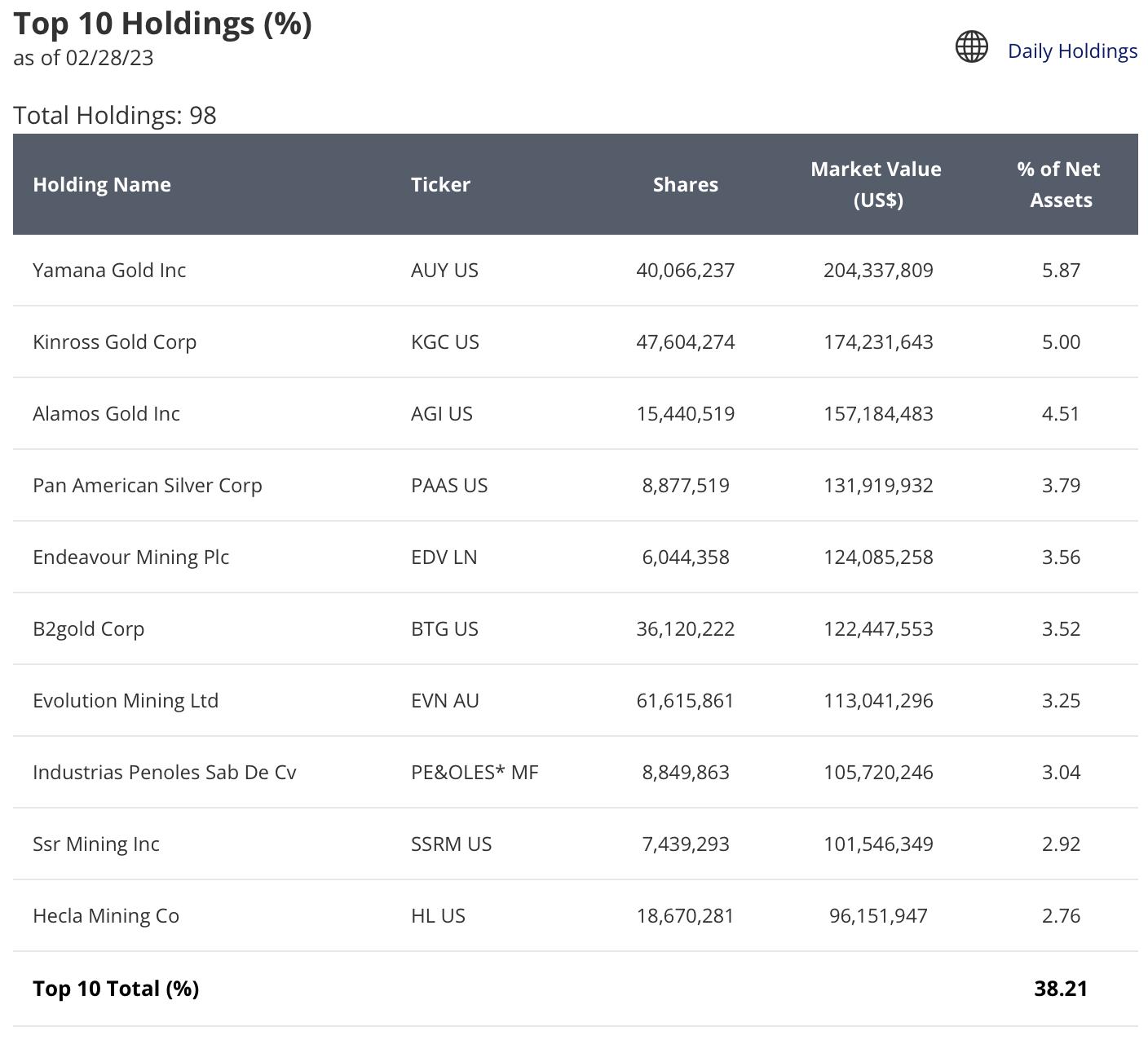Click the SSRM US ticker cell
1148x1040 pixels.
pos(452,844)
